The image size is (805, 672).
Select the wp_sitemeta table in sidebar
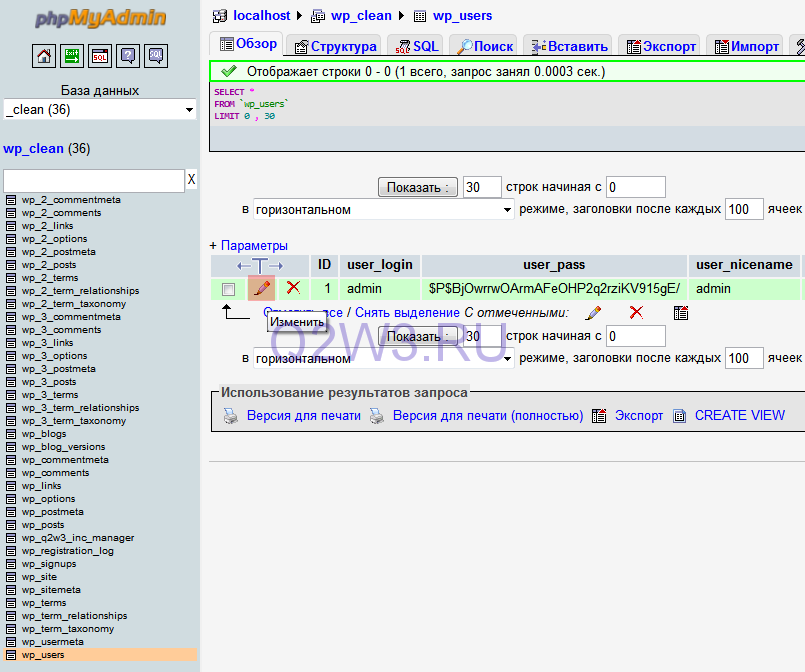[x=51, y=590]
